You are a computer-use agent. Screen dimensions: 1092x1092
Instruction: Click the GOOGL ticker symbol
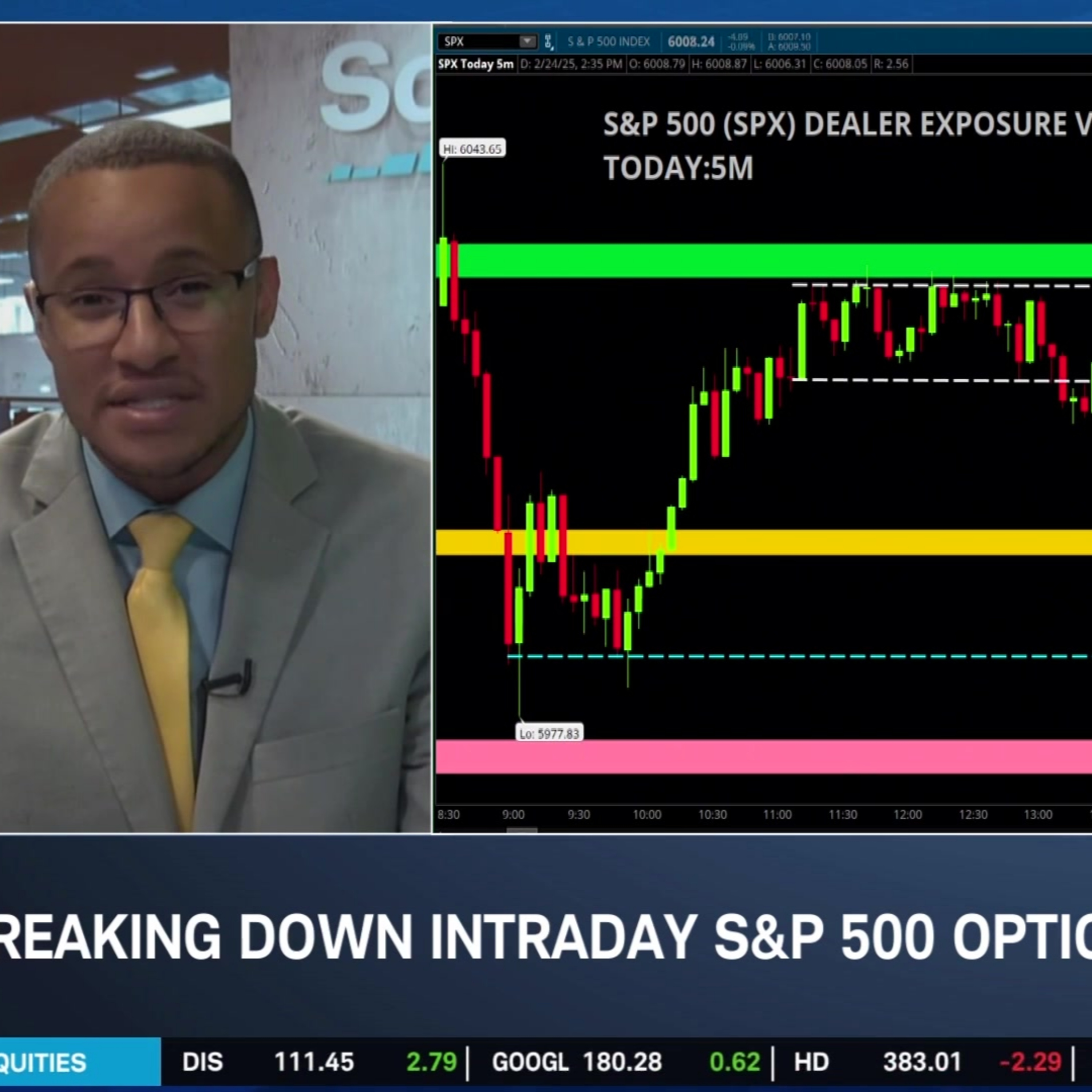(530, 1062)
